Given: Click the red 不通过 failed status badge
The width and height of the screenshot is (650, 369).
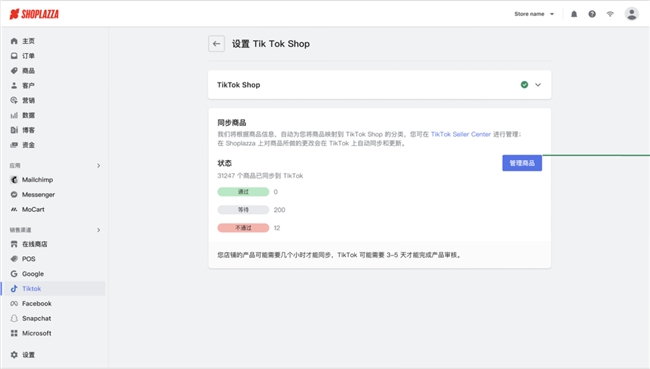Looking at the screenshot, I should click(243, 228).
